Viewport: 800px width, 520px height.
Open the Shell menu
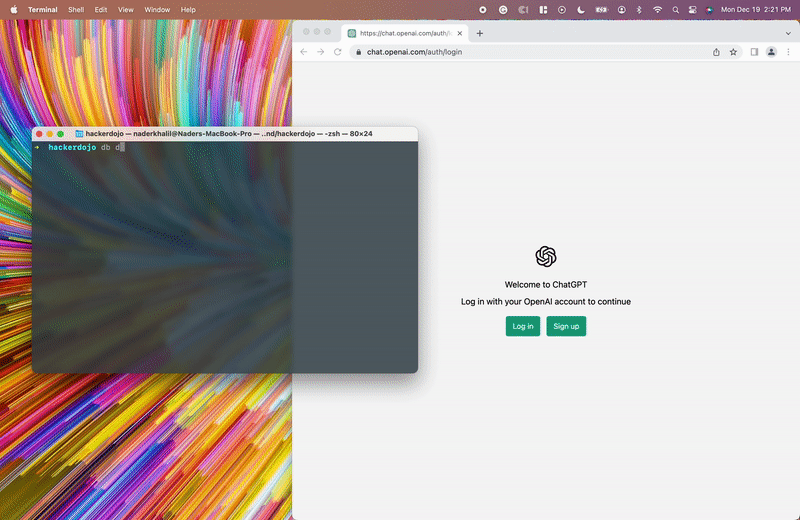[76, 9]
